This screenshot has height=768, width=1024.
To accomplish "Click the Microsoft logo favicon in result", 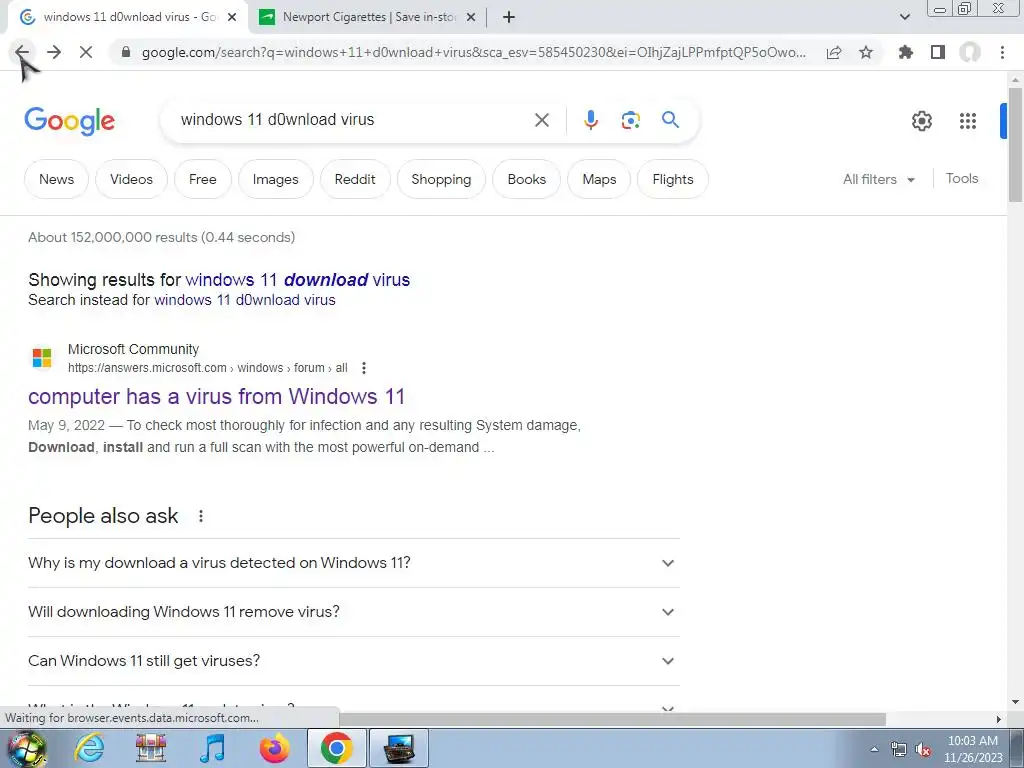I will click(42, 358).
